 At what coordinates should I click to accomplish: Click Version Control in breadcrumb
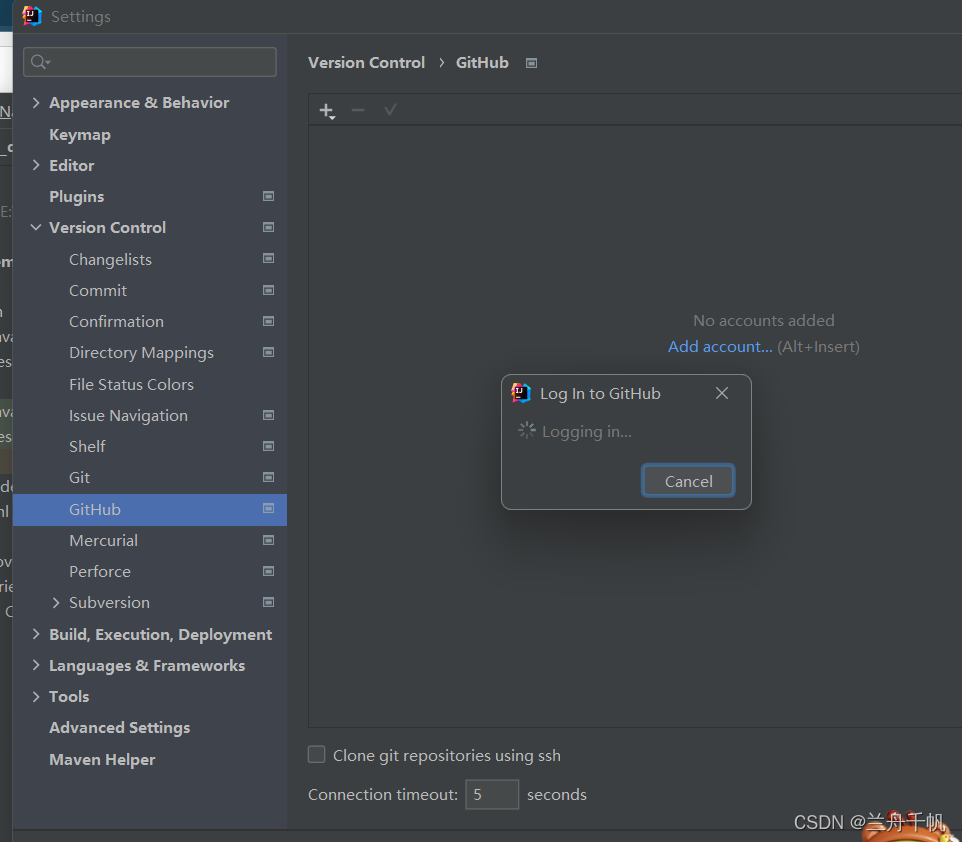366,63
